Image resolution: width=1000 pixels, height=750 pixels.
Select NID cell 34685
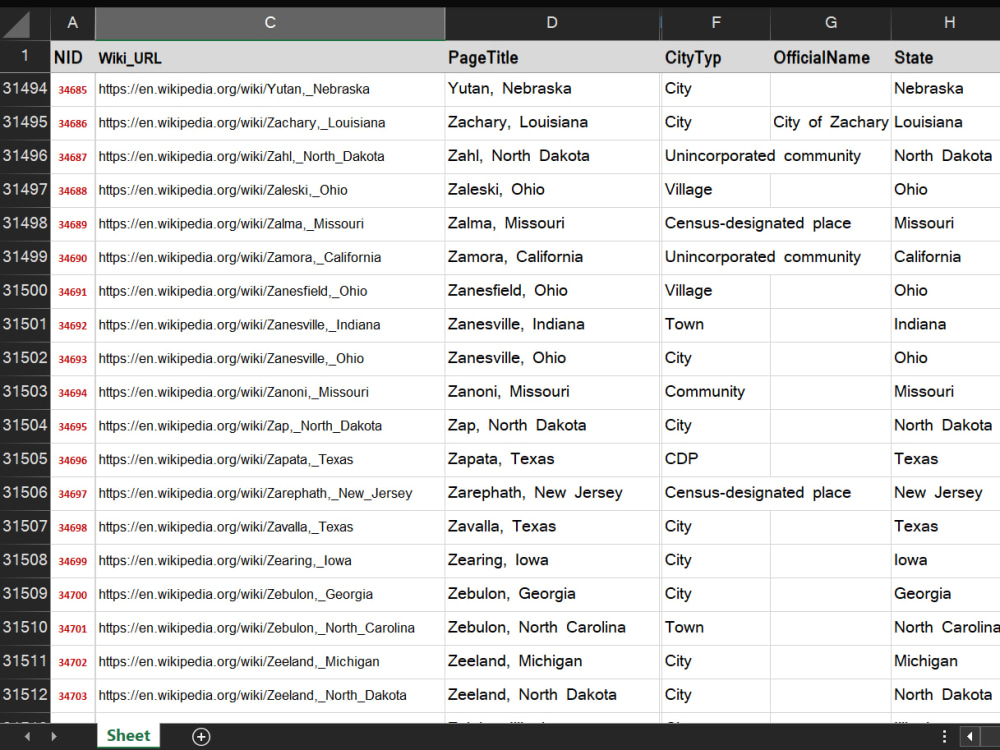(73, 90)
